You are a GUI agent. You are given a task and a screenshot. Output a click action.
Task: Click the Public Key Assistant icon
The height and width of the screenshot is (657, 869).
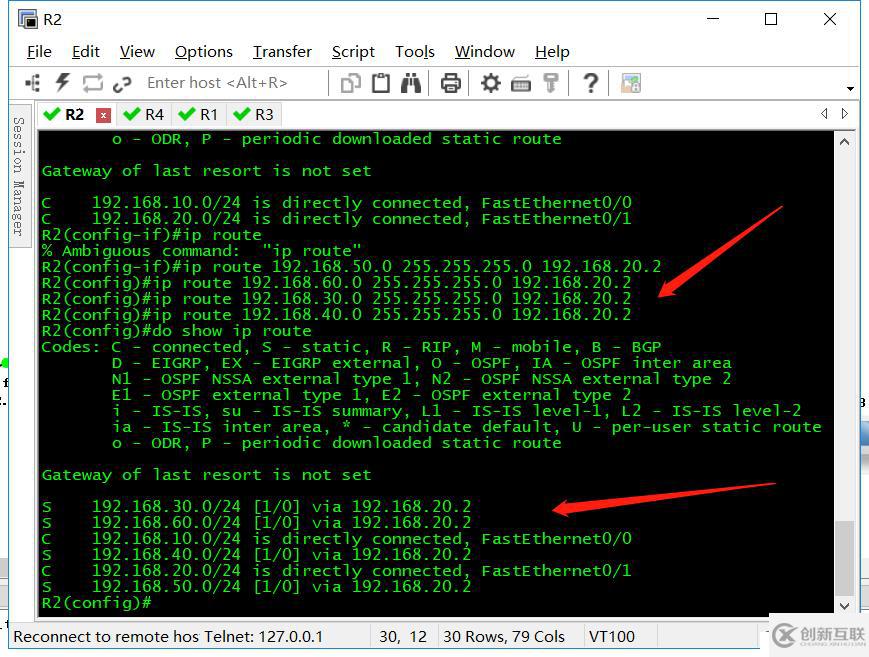click(550, 83)
